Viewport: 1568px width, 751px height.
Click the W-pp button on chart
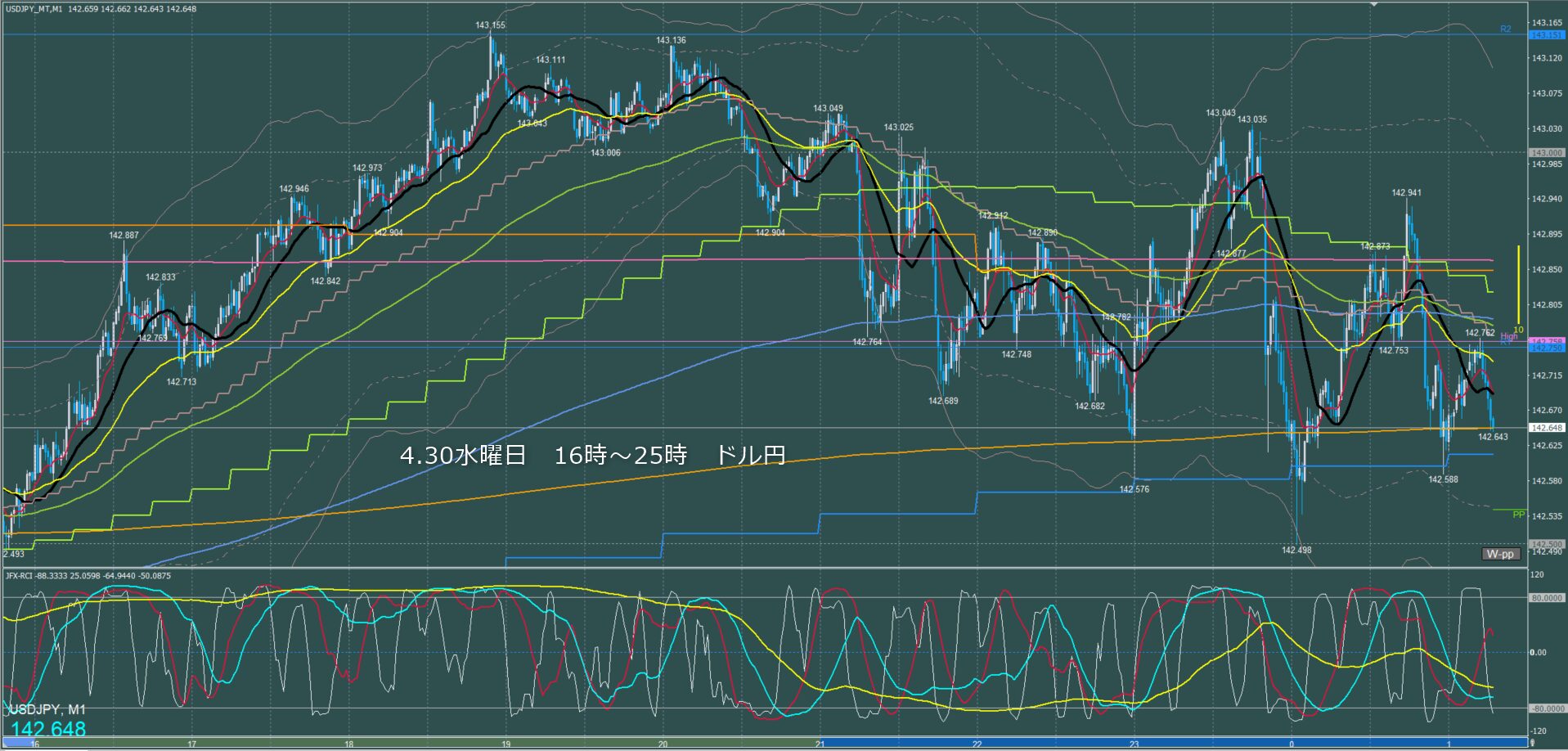[x=1500, y=554]
